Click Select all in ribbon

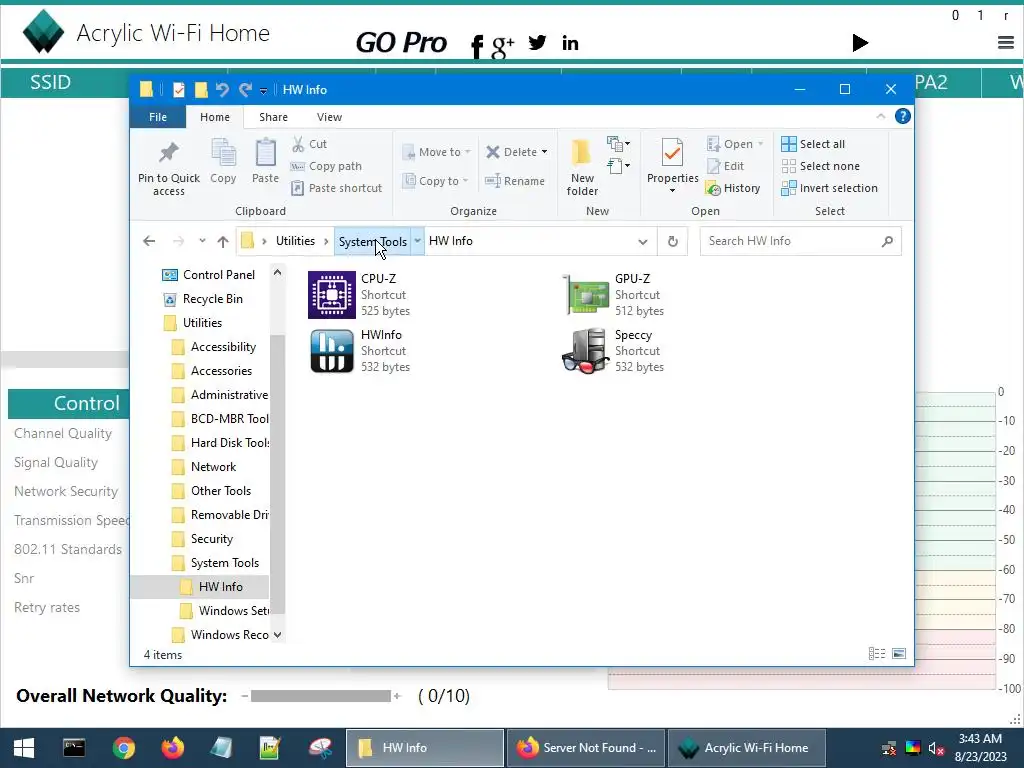pos(813,144)
